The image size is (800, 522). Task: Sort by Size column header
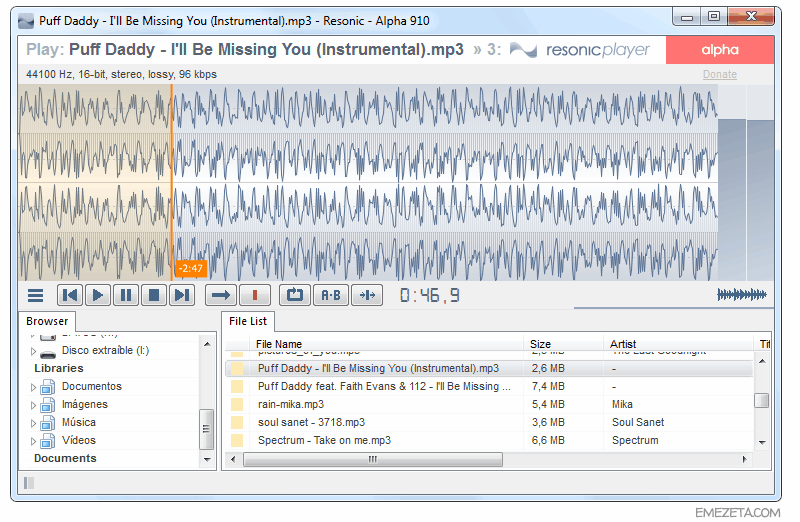tap(563, 344)
